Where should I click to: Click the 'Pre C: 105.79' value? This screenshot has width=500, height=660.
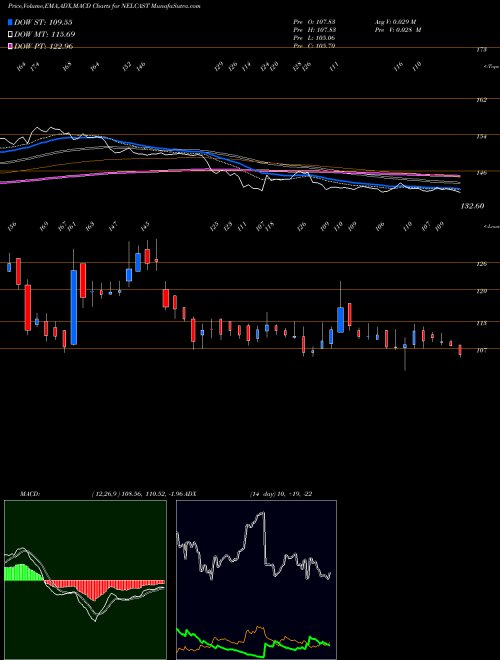coord(314,46)
